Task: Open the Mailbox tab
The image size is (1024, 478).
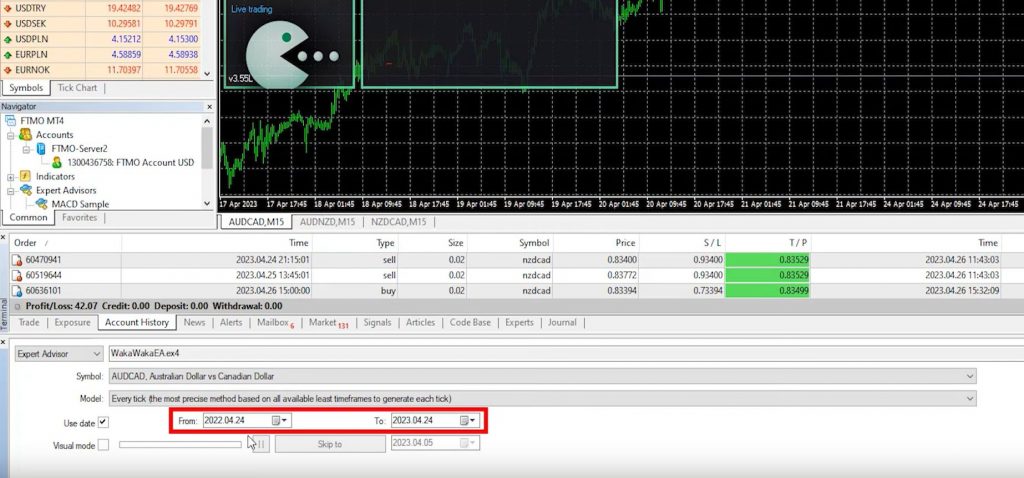Action: [x=275, y=323]
